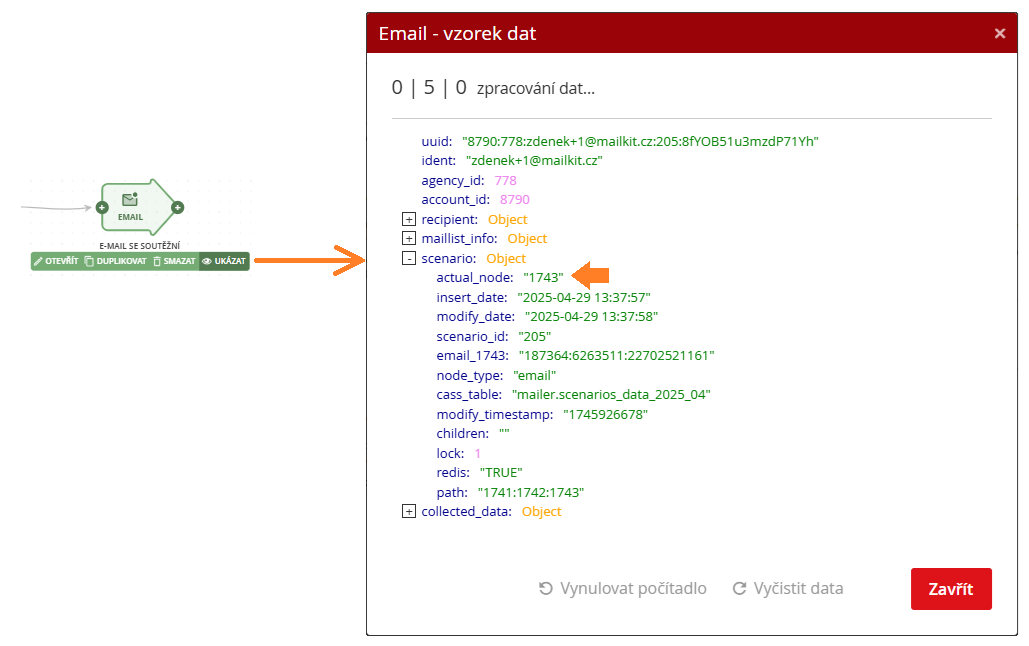Click the recipient Object label
This screenshot has width=1029, height=646.
click(x=507, y=219)
